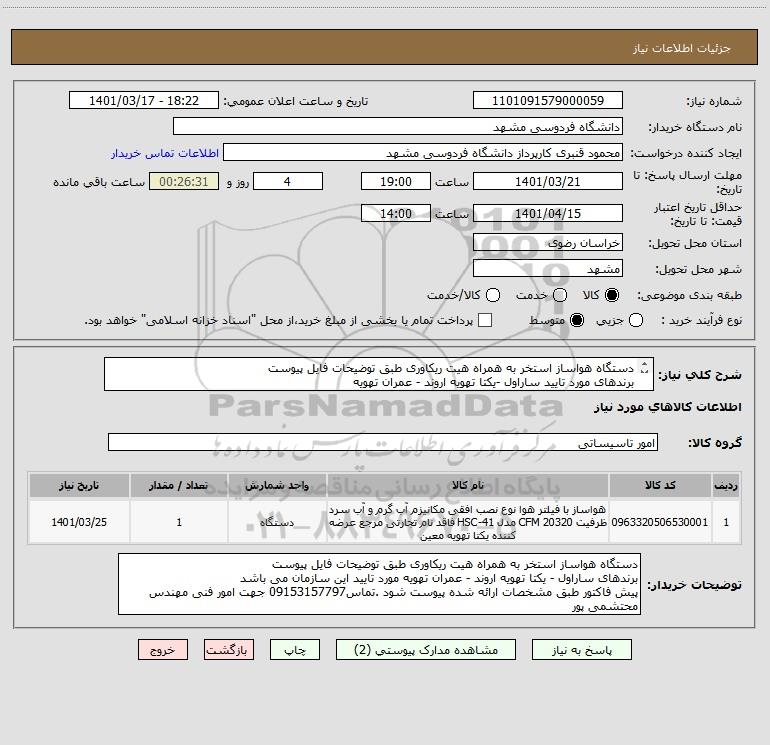Click the ردیف column header
The height and width of the screenshot is (745, 770).
click(726, 485)
